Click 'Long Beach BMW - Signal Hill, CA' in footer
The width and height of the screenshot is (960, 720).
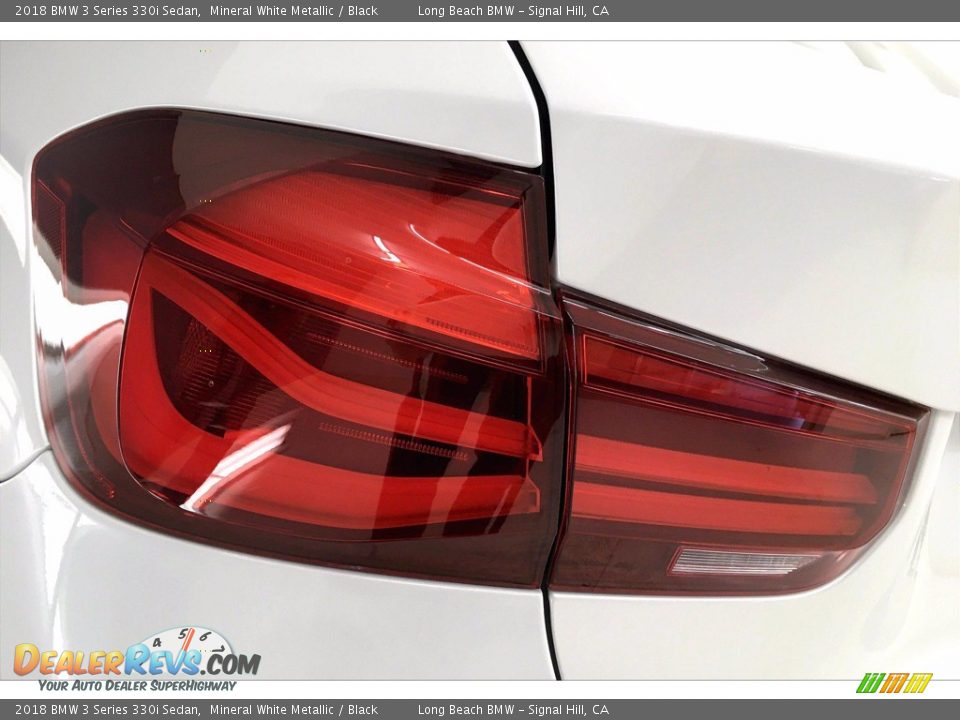click(513, 710)
